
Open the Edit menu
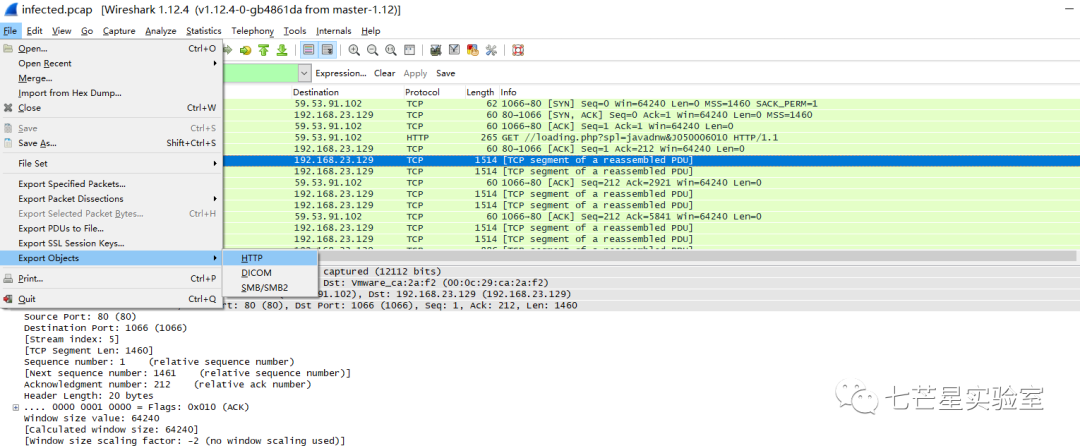pyautogui.click(x=34, y=31)
